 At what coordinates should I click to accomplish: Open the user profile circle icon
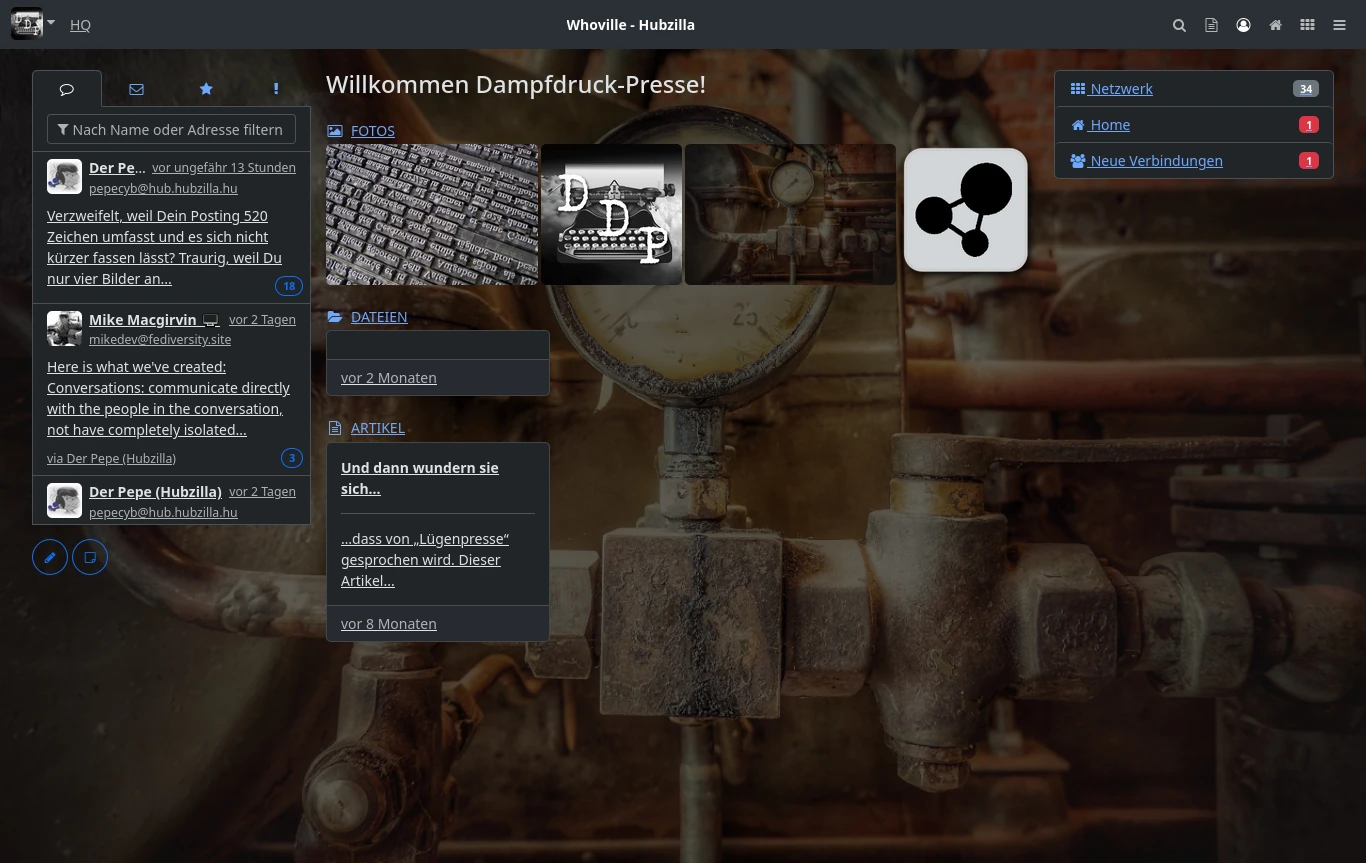click(1243, 25)
